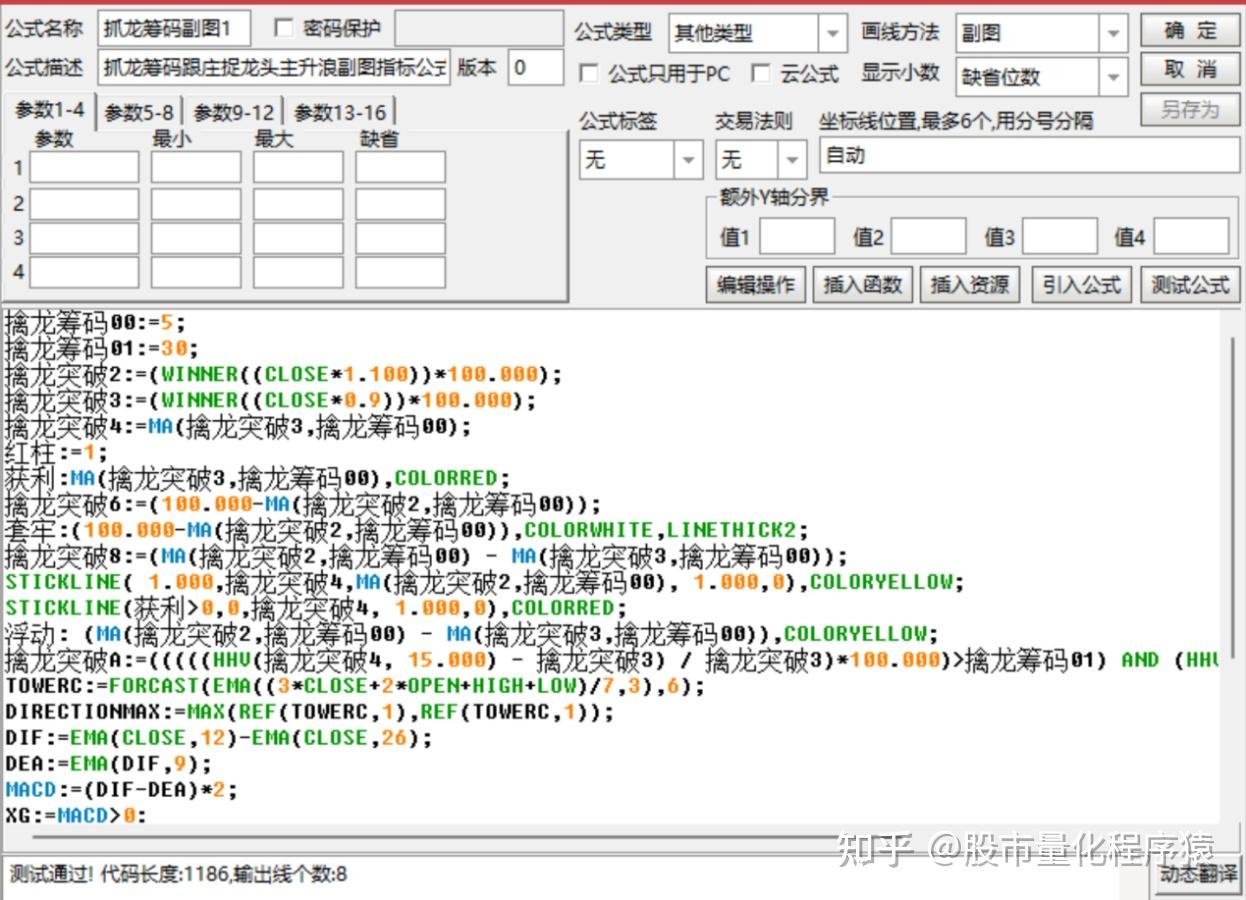The width and height of the screenshot is (1246, 900).
Task: Toggle the 云公式 checkbox
Action: (761, 73)
